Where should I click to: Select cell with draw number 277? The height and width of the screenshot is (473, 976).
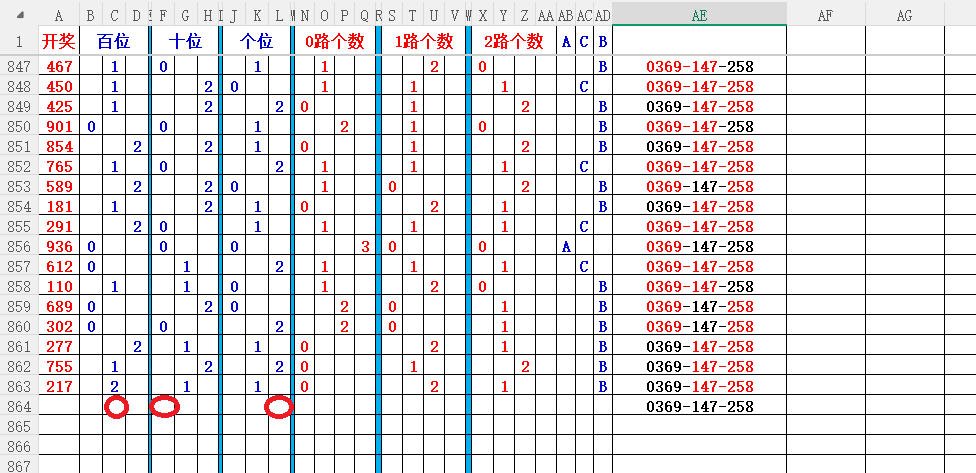pyautogui.click(x=59, y=347)
